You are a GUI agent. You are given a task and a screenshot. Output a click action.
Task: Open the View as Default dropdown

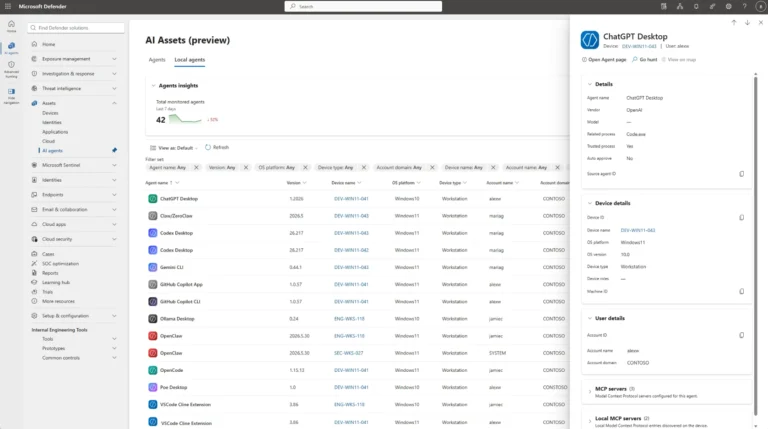click(174, 148)
